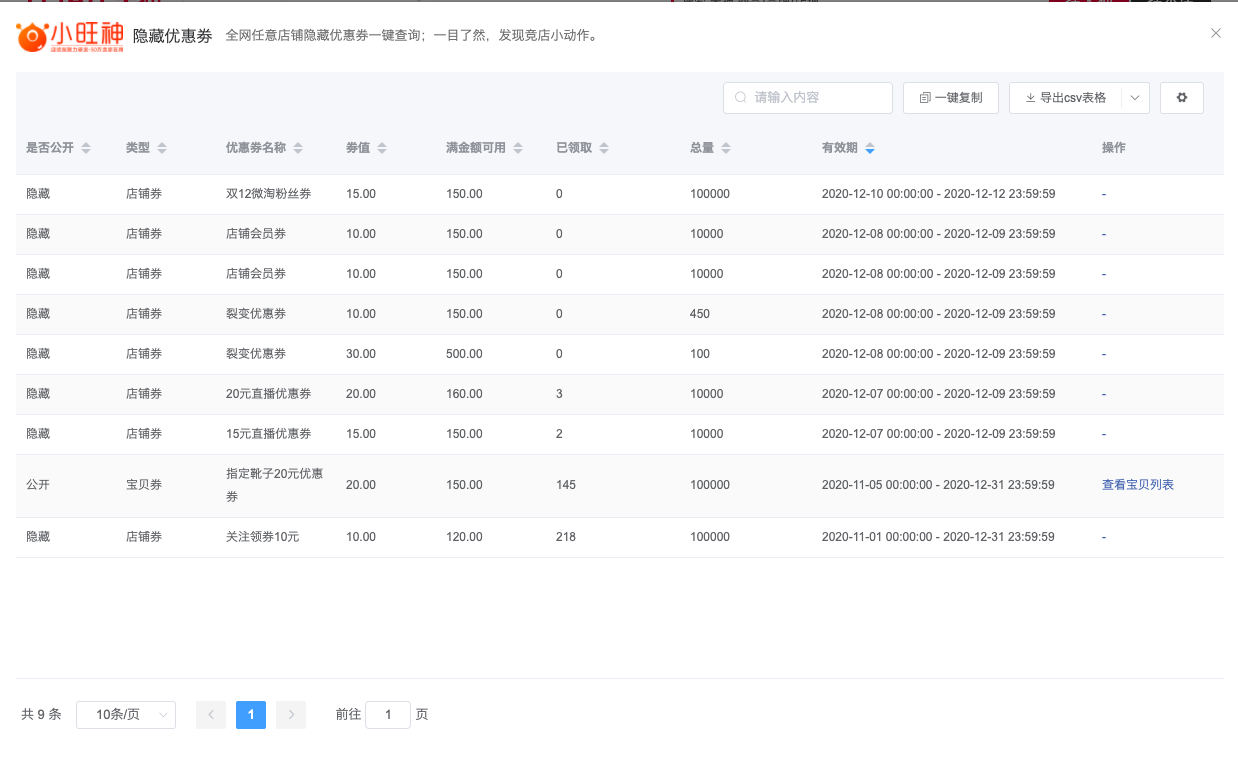Click the 共 9 条 total count

pos(41,715)
